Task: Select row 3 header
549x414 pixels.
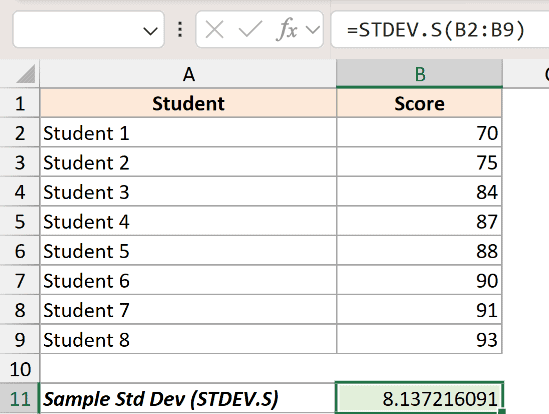Action: click(20, 162)
